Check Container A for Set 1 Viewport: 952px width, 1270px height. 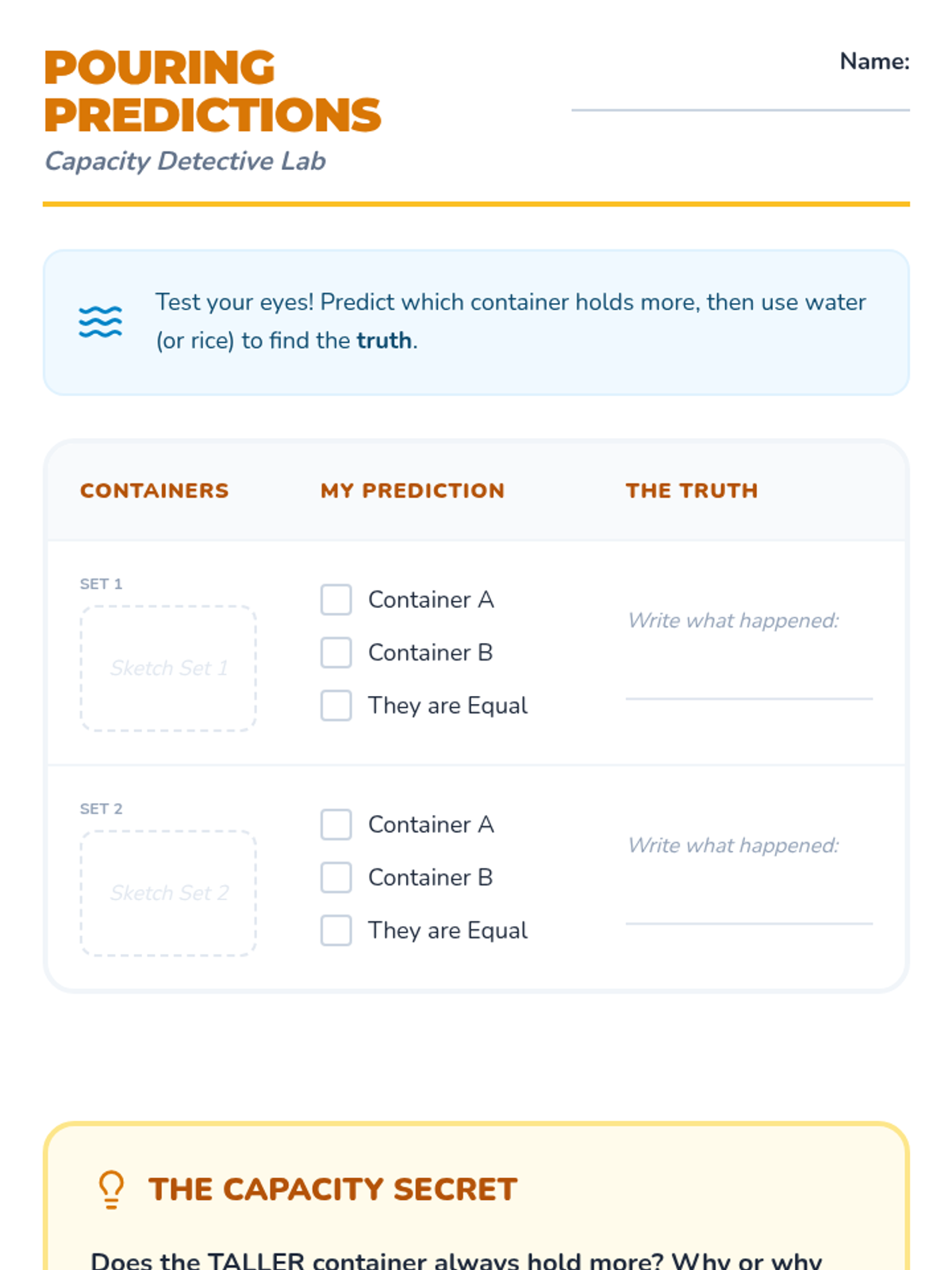[x=336, y=600]
